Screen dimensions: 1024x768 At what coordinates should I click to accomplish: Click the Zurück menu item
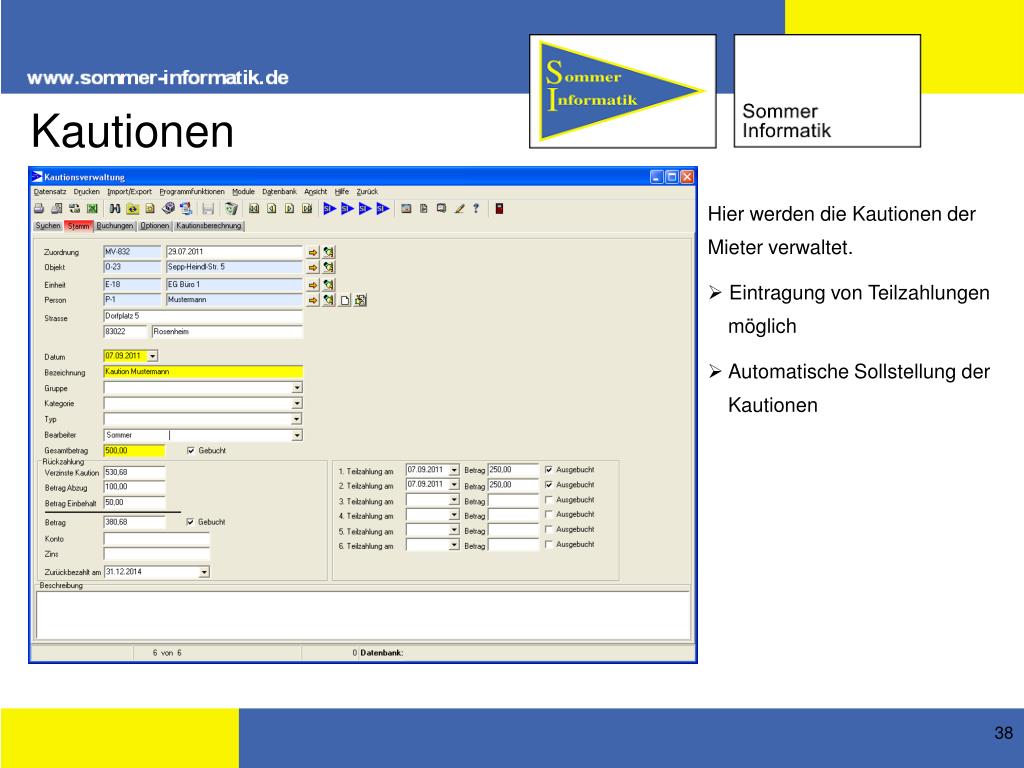pos(367,192)
